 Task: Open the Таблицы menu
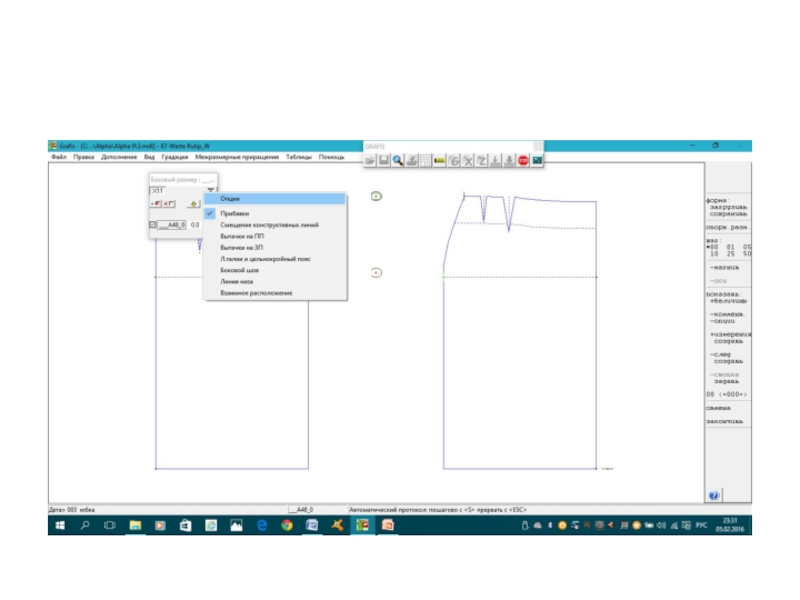tap(298, 157)
